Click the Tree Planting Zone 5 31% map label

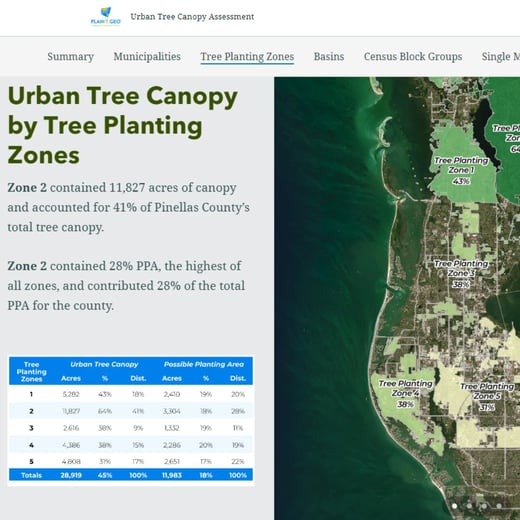[x=487, y=397]
